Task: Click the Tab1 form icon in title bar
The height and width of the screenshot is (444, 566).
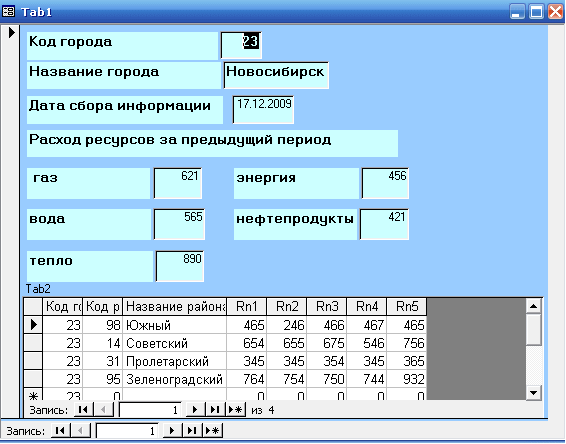Action: coord(8,11)
